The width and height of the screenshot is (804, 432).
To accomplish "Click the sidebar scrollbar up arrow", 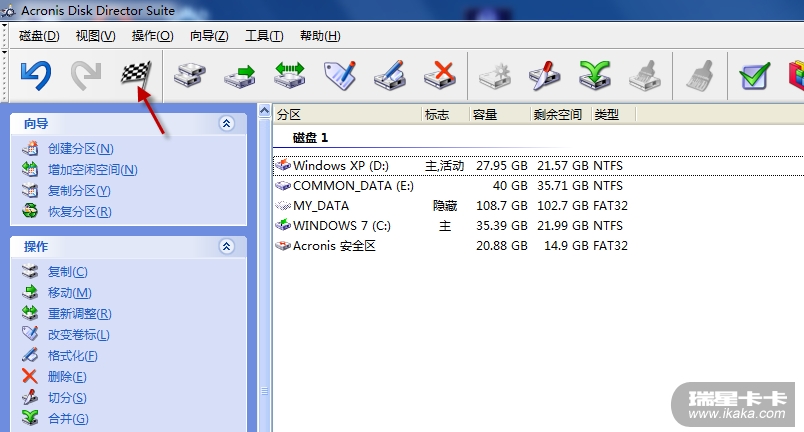I will [265, 111].
